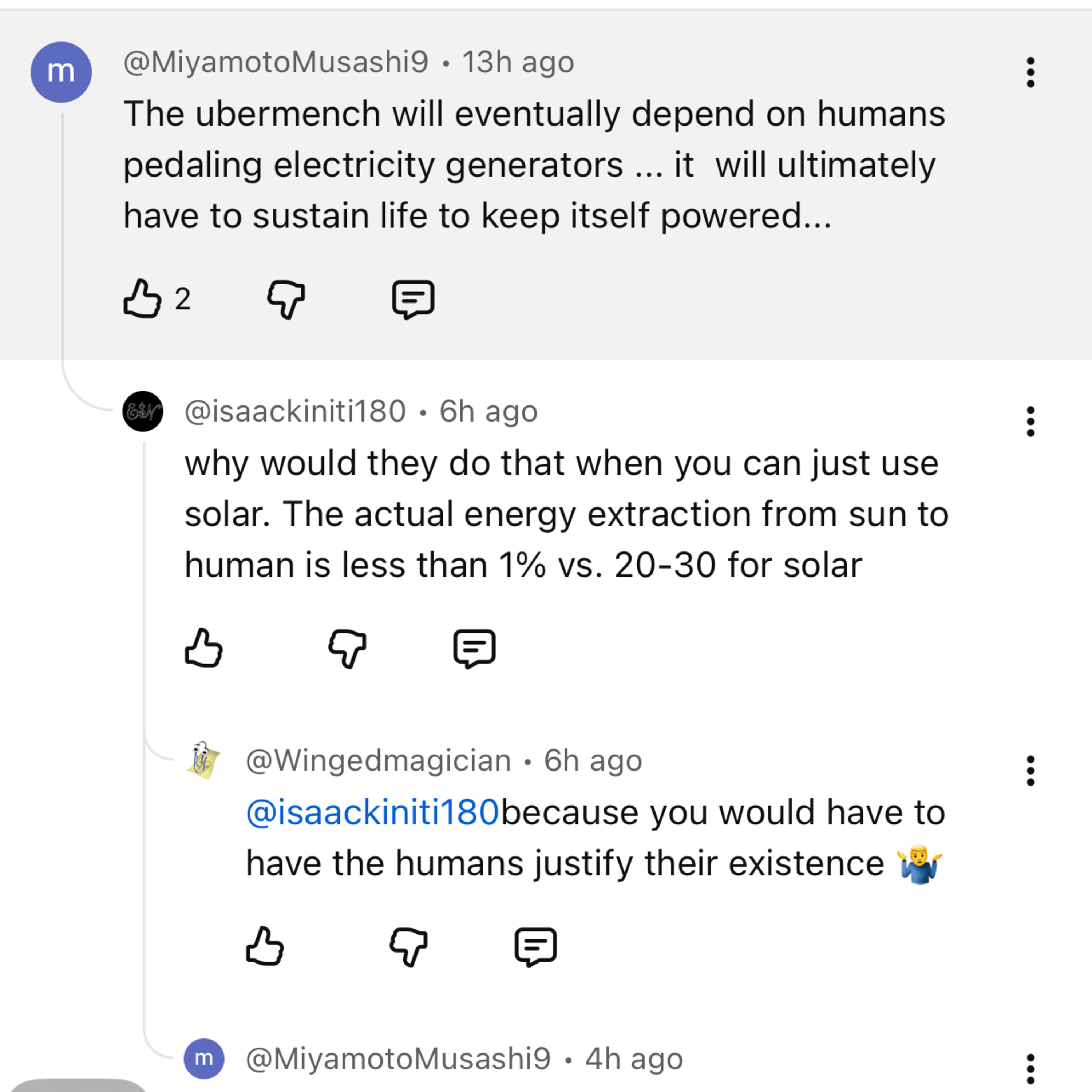Screen dimensions: 1092x1092
Task: Like Wingedmagician's reply
Action: (x=265, y=946)
